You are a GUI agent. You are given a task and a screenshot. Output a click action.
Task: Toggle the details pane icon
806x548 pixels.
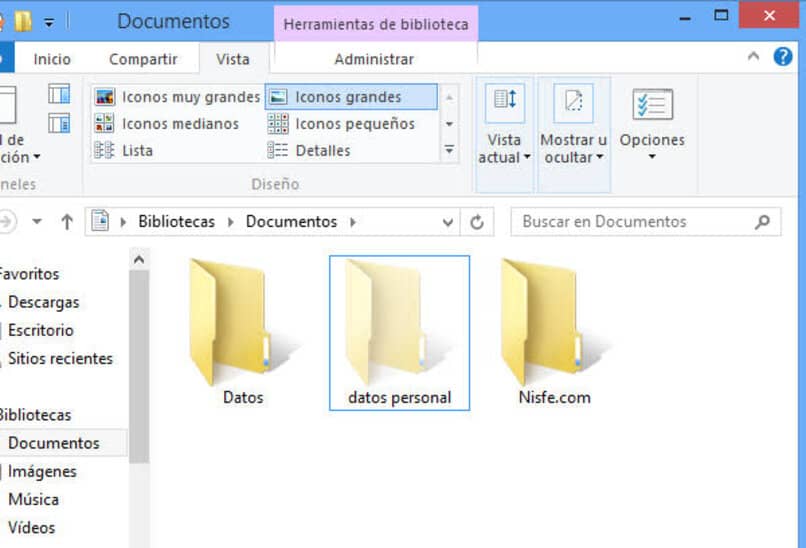point(59,124)
